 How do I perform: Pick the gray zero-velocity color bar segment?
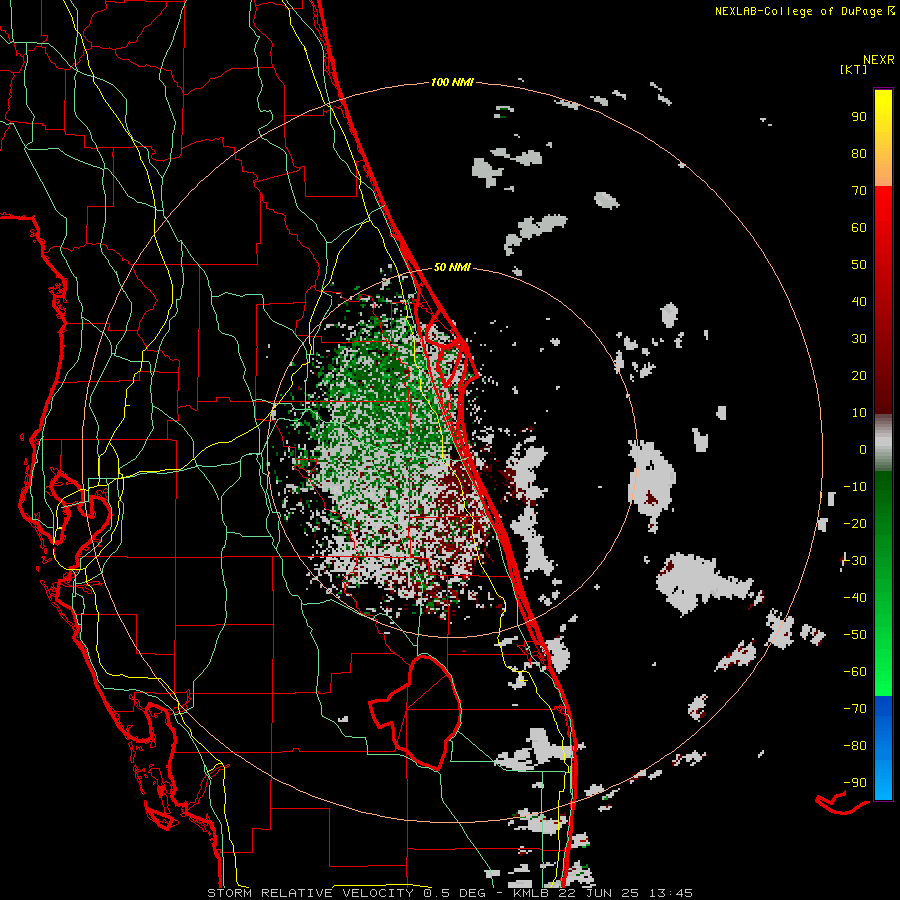coord(883,443)
